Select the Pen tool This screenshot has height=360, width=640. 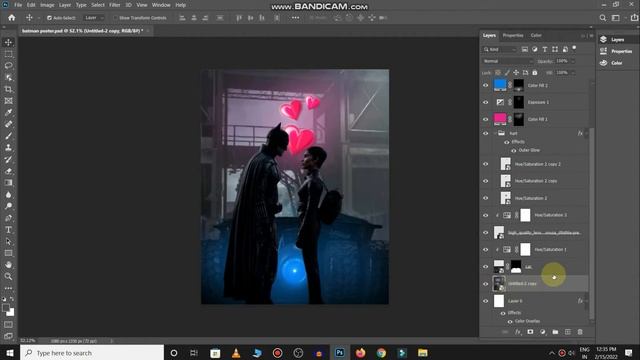tap(8, 218)
